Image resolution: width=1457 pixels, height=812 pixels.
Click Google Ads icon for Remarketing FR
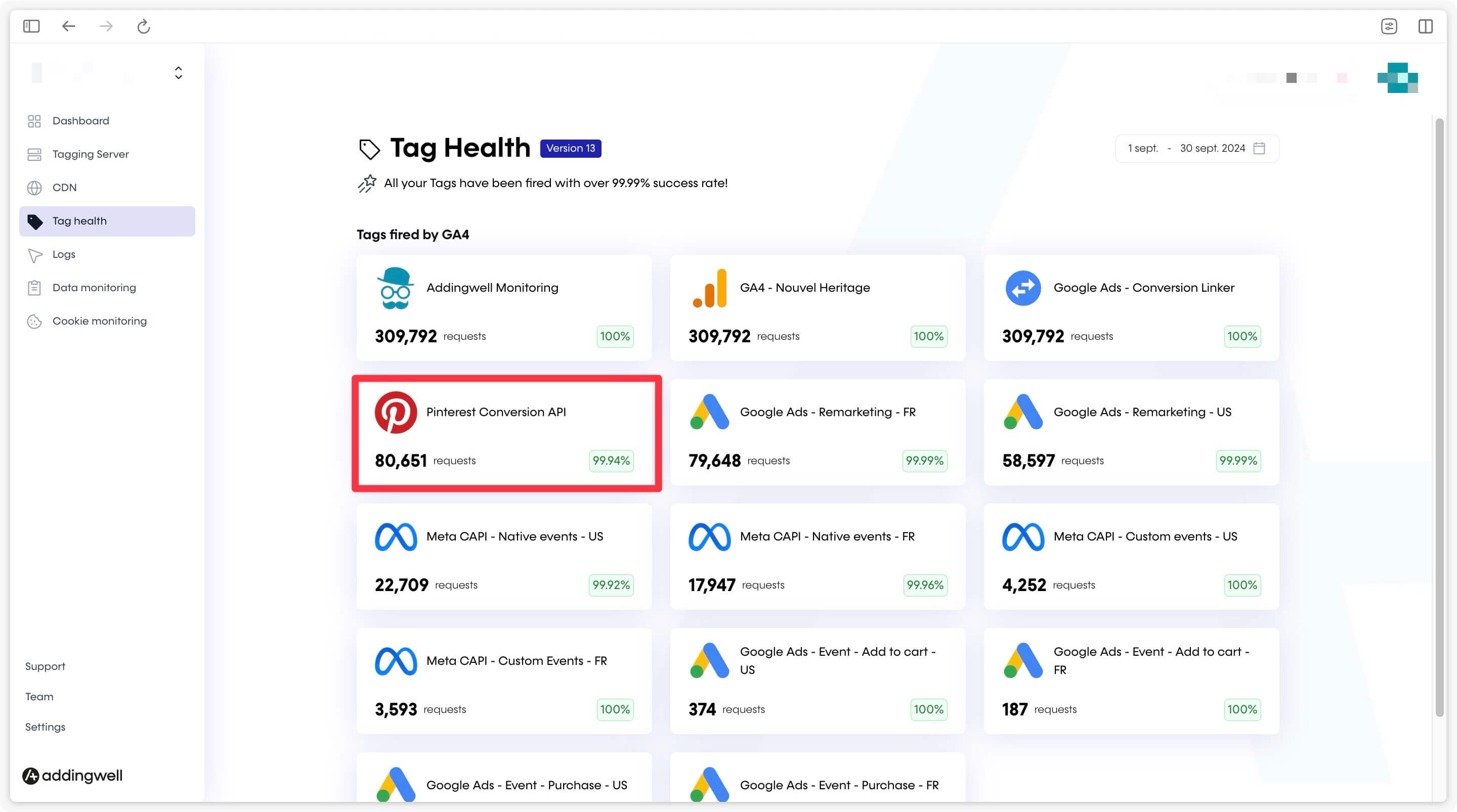click(709, 412)
